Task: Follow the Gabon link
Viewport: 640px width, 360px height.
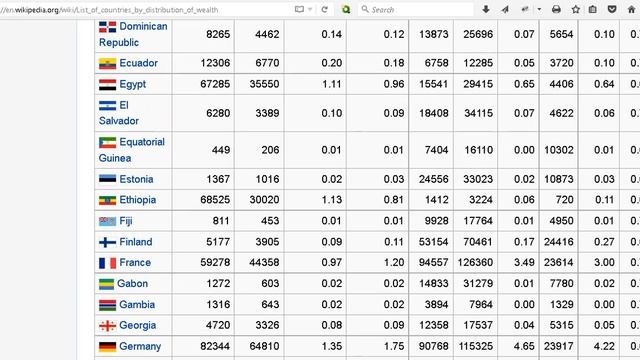Action: [x=132, y=284]
